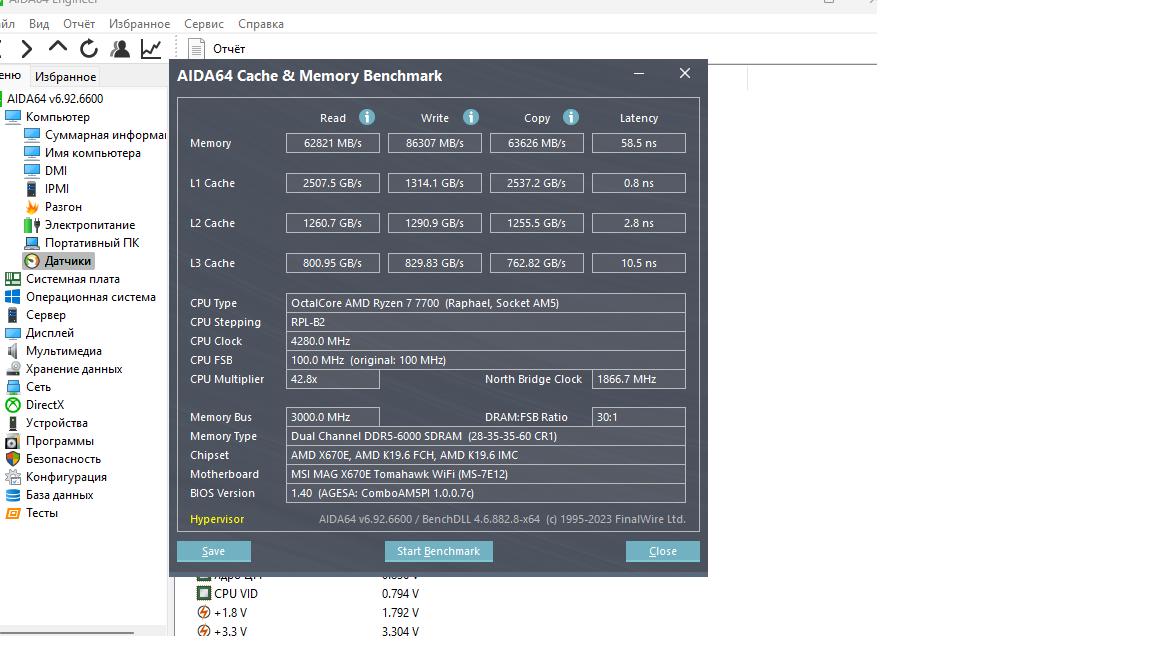Open the Справка menu

coord(261,24)
